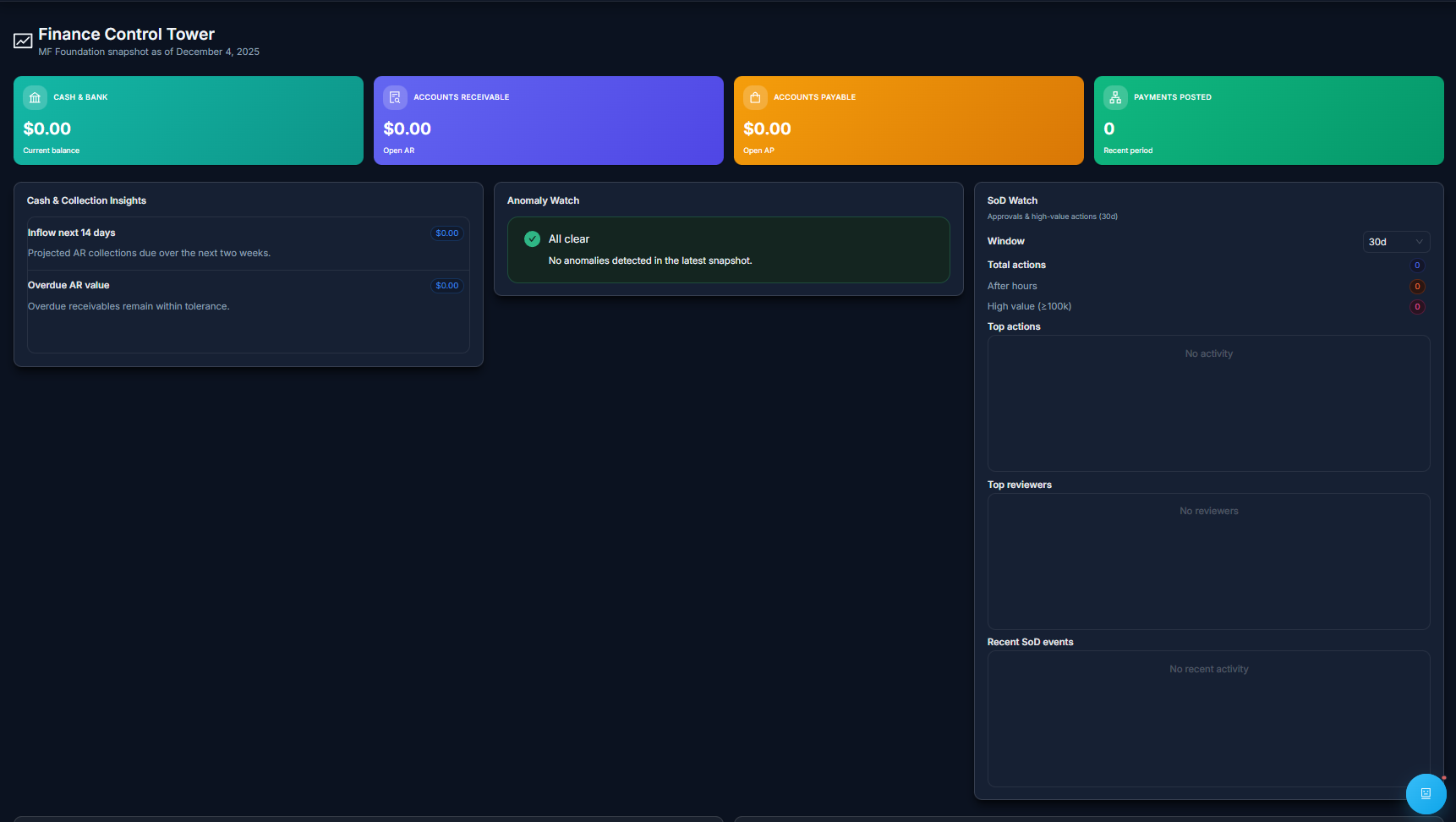The width and height of the screenshot is (1456, 822).
Task: Click the High value (≥100k) counter
Action: [1418, 306]
